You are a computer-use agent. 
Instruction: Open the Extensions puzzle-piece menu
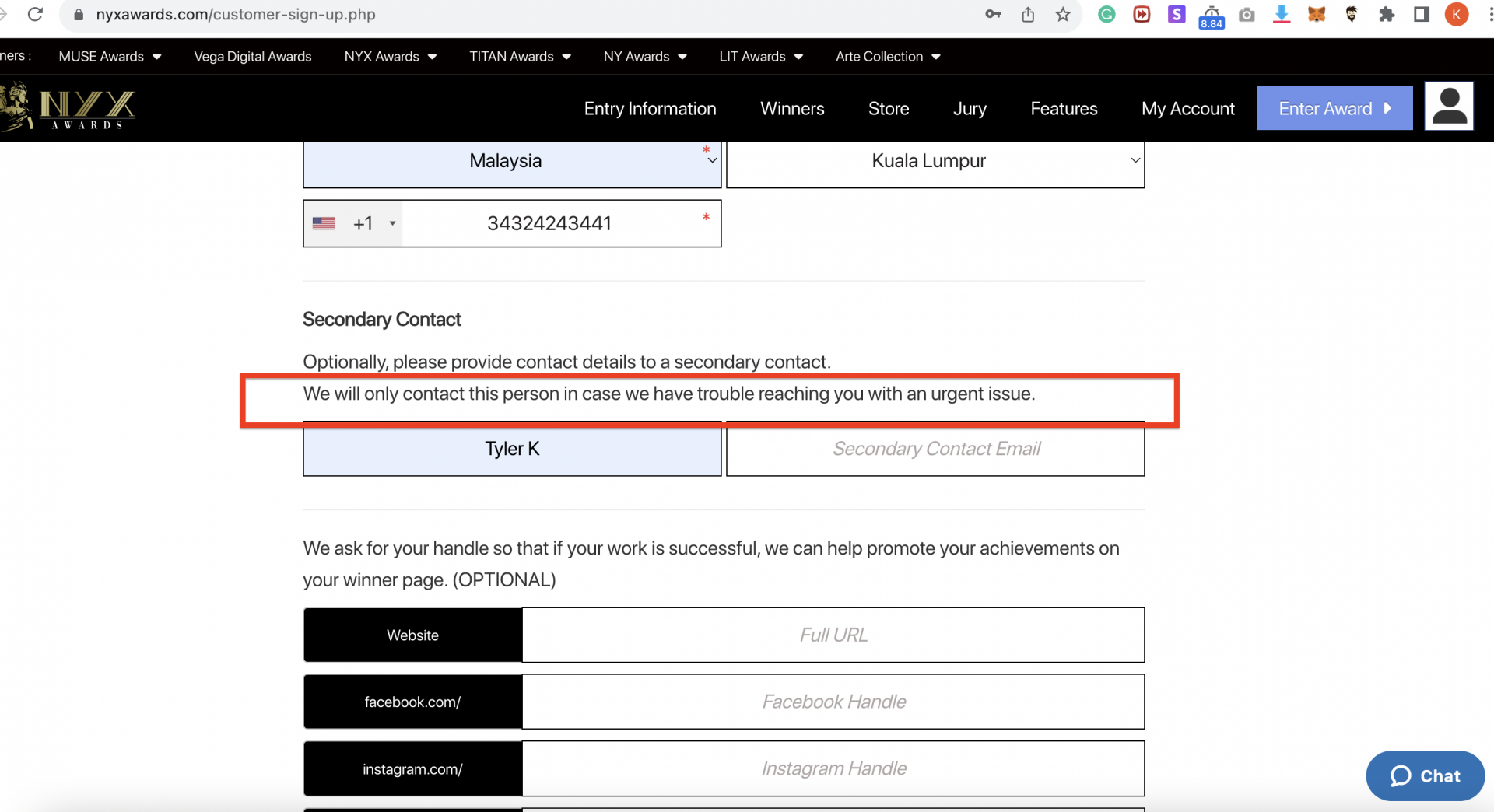pos(1387,14)
